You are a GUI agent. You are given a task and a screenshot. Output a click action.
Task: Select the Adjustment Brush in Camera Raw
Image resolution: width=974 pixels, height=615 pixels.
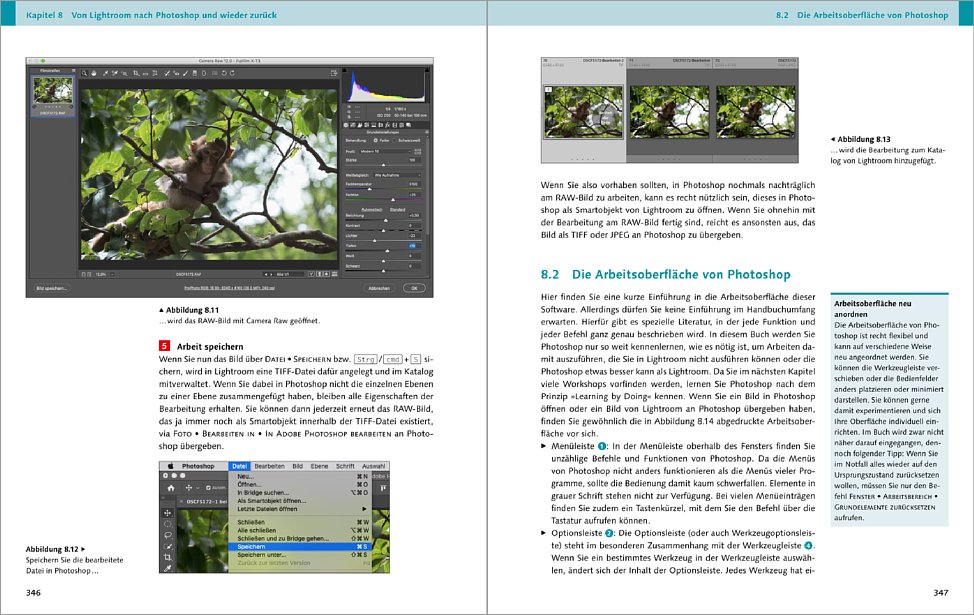pyautogui.click(x=185, y=73)
